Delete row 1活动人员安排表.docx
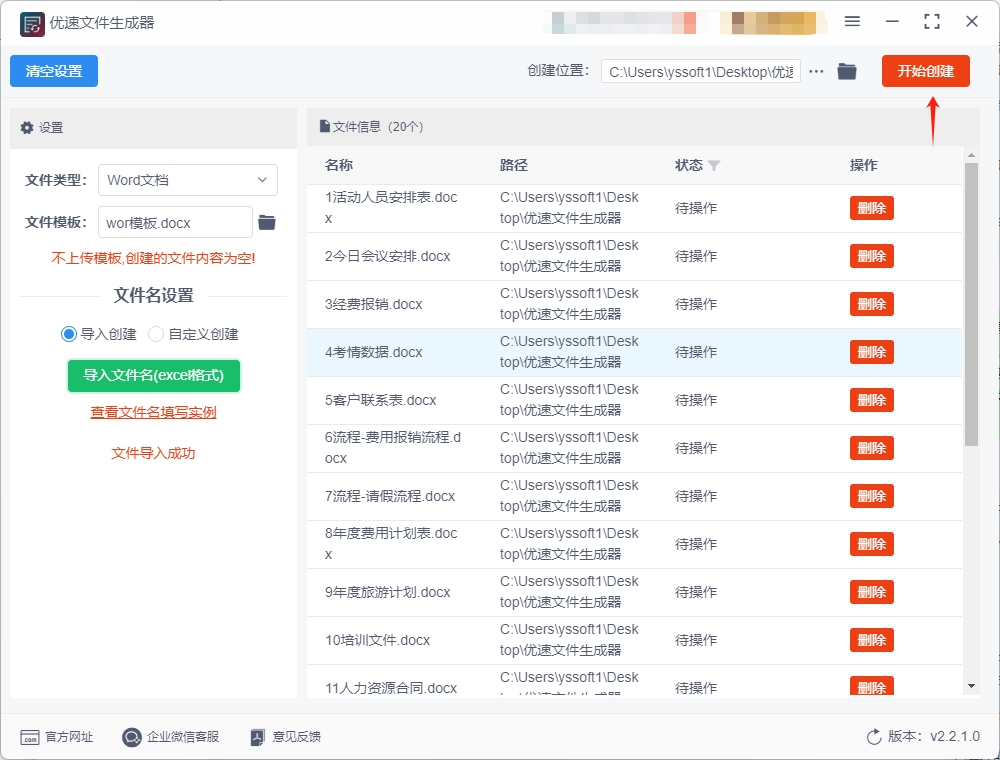The width and height of the screenshot is (1000, 760). pyautogui.click(x=872, y=208)
